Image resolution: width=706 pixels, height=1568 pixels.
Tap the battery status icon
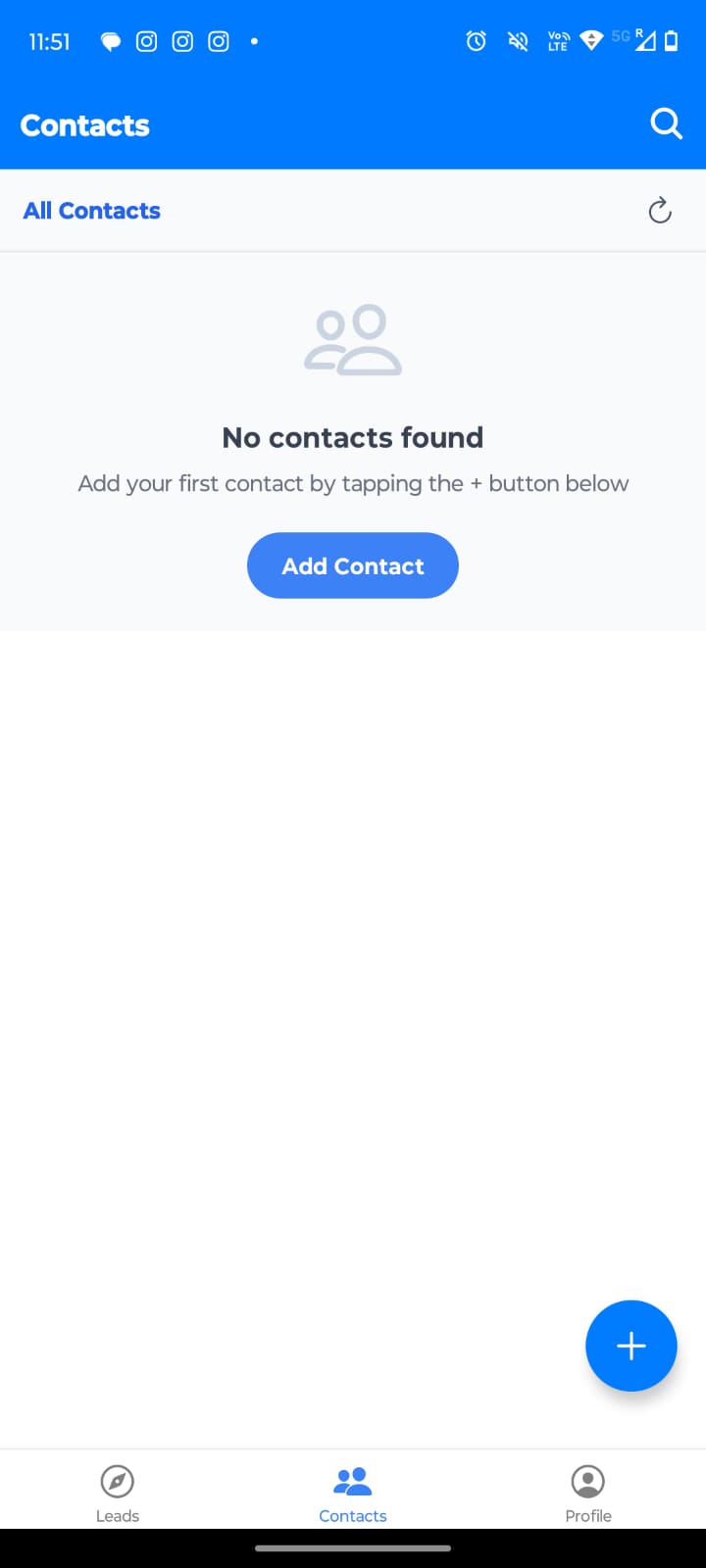coord(672,41)
